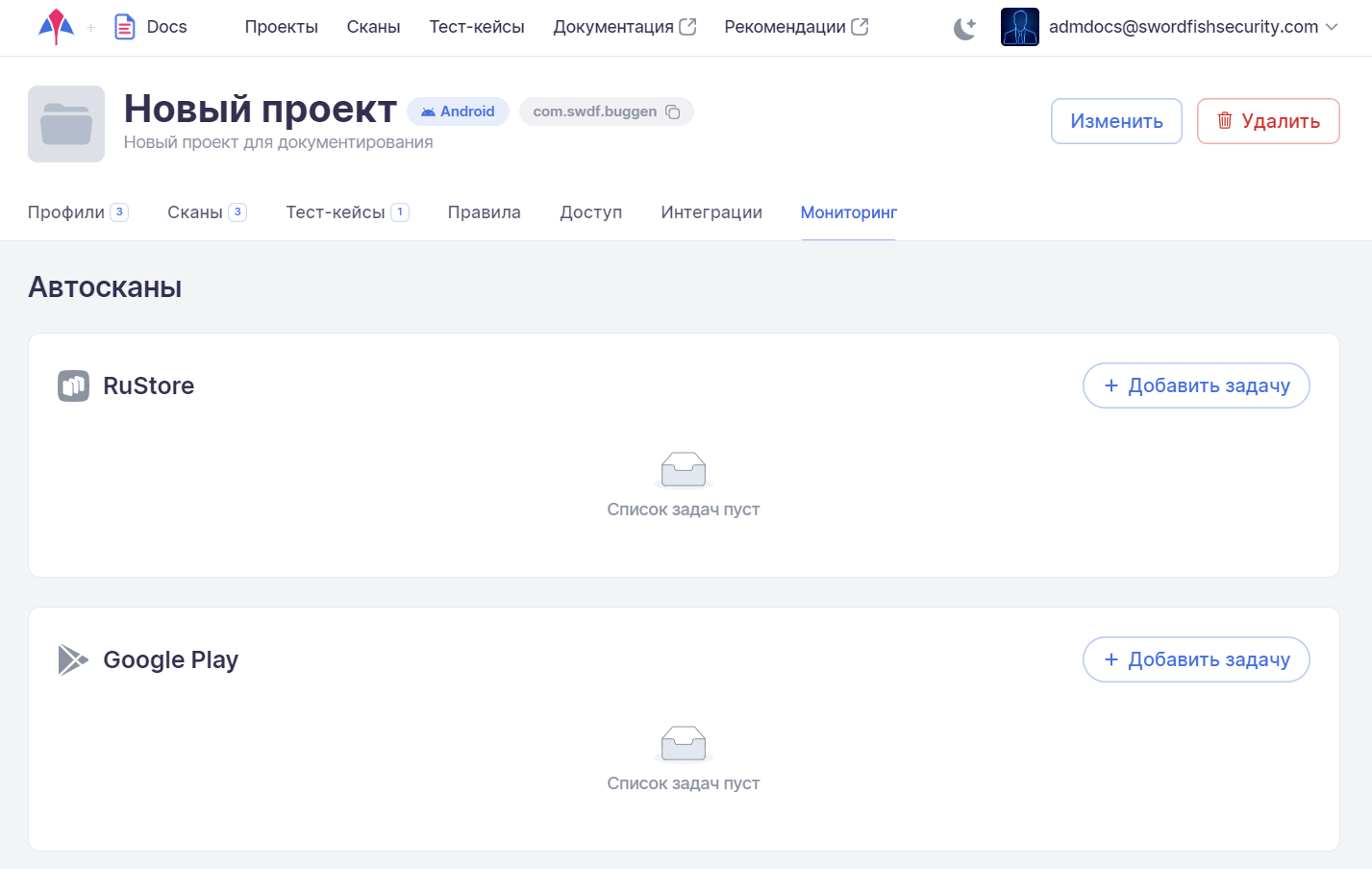Expand the admdocs account dropdown
1372x869 pixels.
[1332, 27]
